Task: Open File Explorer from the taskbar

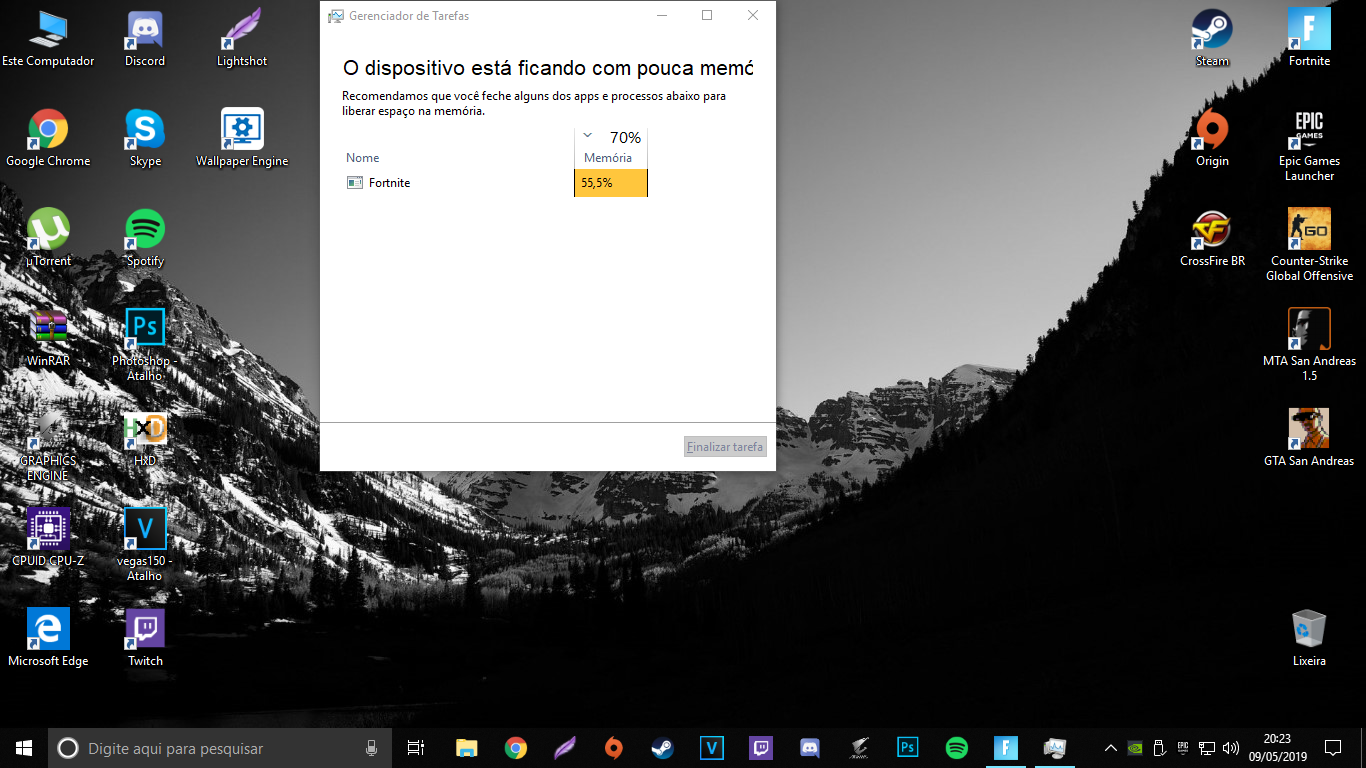Action: coord(466,748)
